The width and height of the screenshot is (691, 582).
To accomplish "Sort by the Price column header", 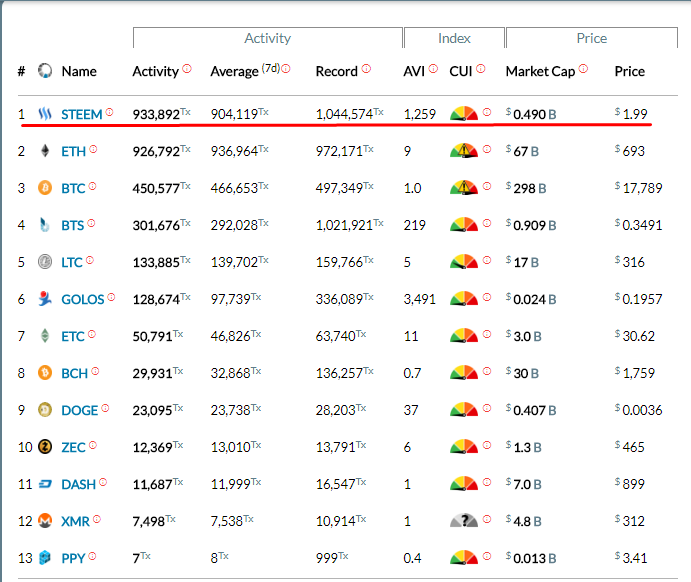I will pyautogui.click(x=630, y=71).
